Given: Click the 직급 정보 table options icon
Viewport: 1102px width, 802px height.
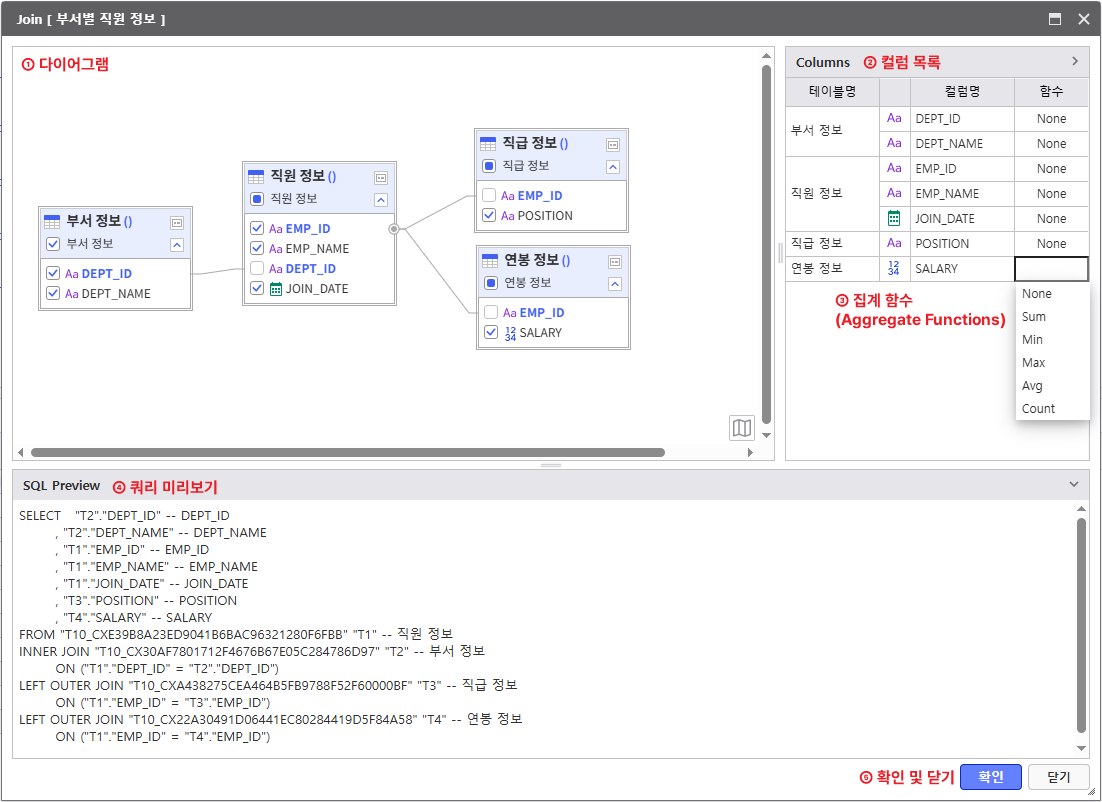Looking at the screenshot, I should 613,144.
